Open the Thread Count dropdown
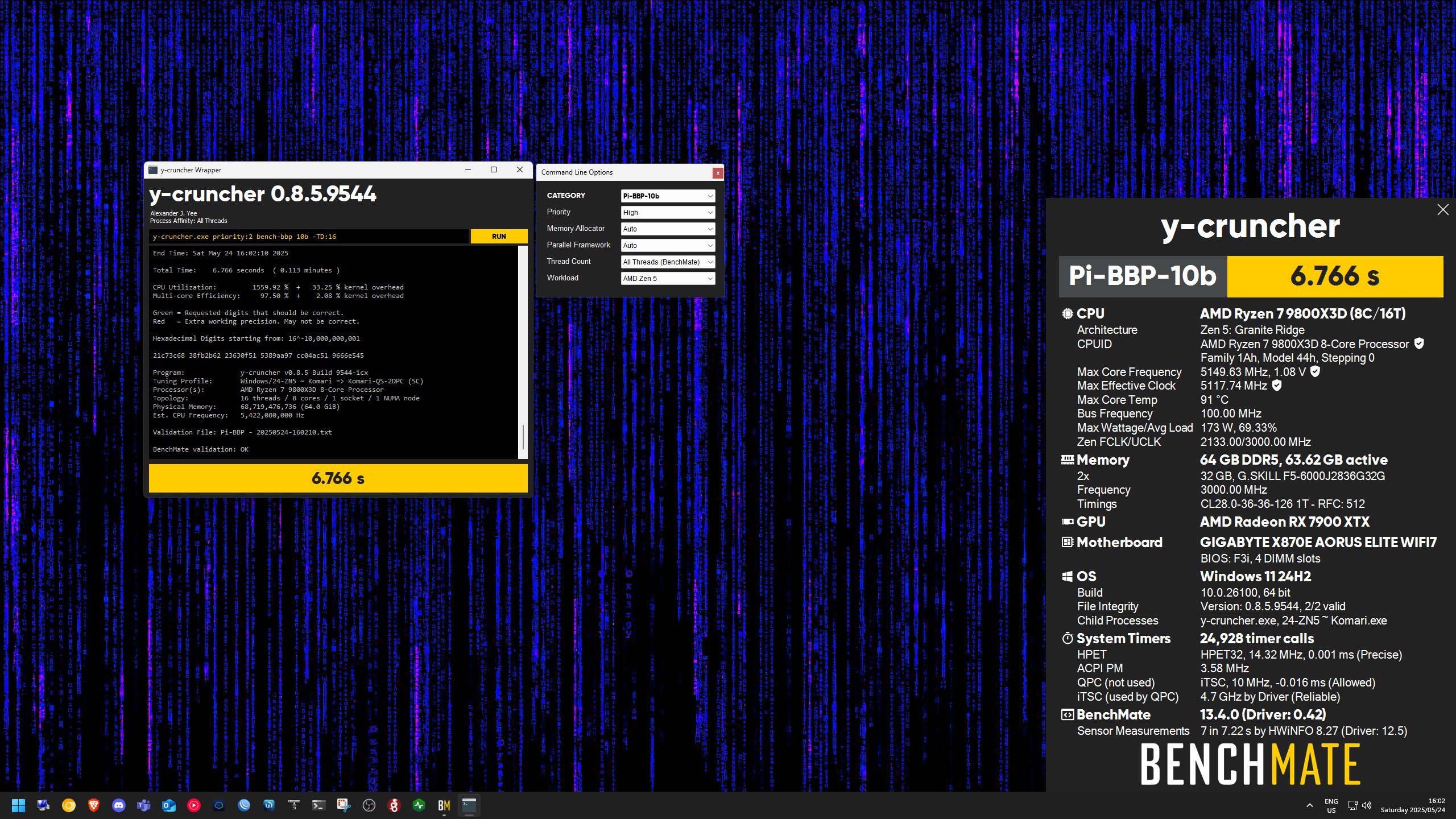Viewport: 1456px width, 819px height. point(668,262)
